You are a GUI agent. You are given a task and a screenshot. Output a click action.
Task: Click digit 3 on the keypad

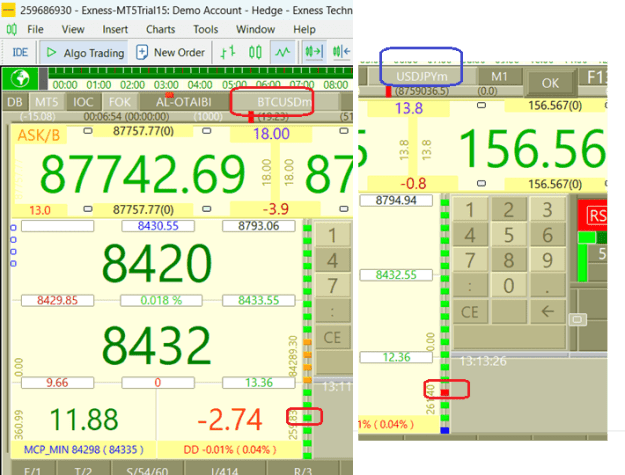pos(547,210)
